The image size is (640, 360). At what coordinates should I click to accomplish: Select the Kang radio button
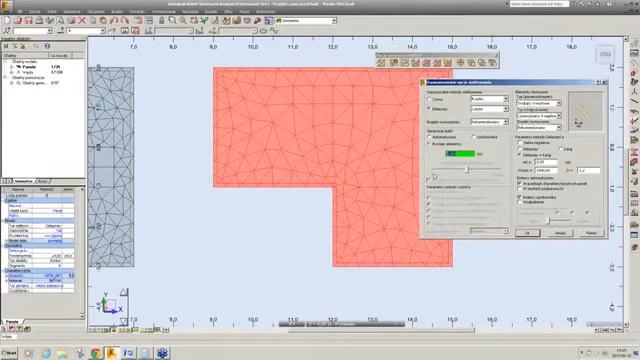561,149
